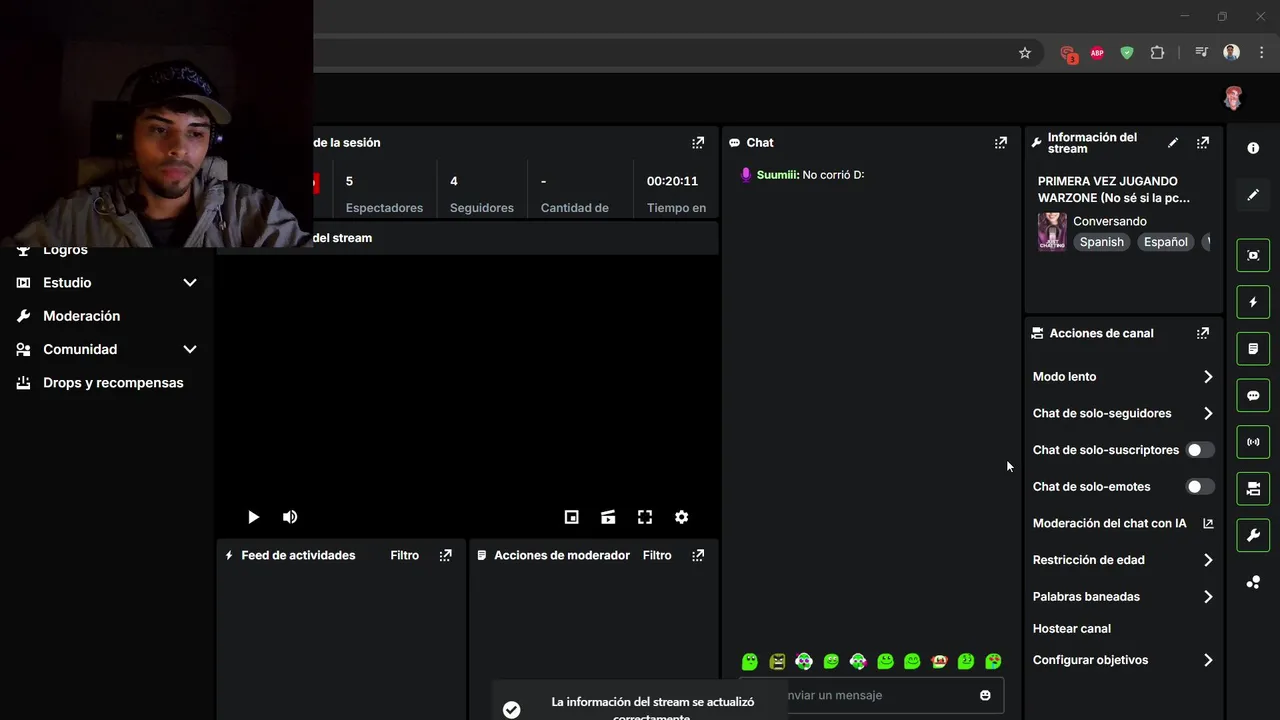Click username Suumiii in chat

click(x=777, y=175)
